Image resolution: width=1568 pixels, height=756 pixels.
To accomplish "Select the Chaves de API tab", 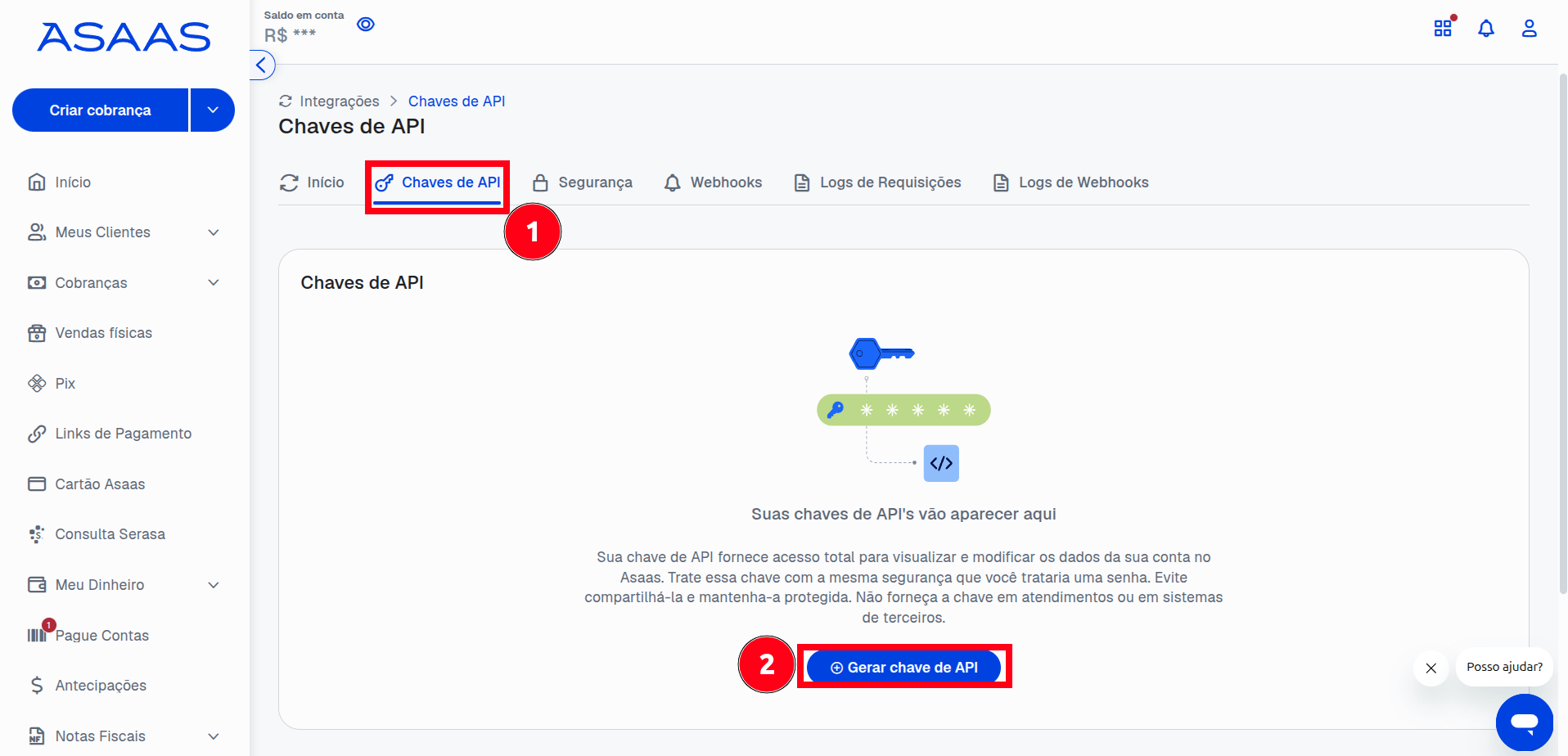I will (x=438, y=182).
